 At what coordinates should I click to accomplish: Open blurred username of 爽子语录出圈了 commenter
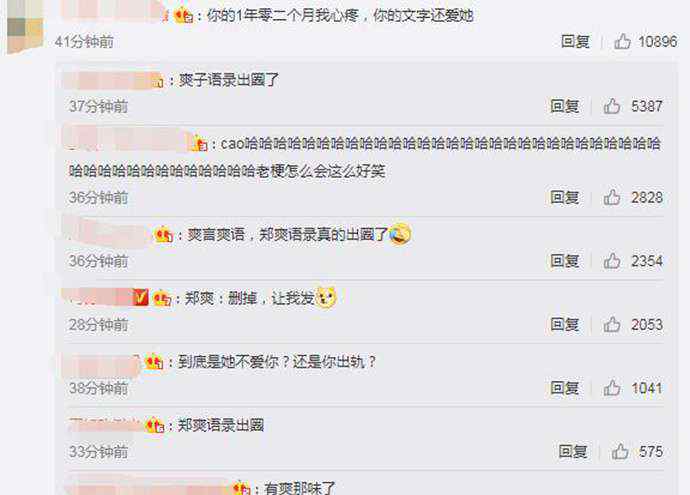(113, 81)
